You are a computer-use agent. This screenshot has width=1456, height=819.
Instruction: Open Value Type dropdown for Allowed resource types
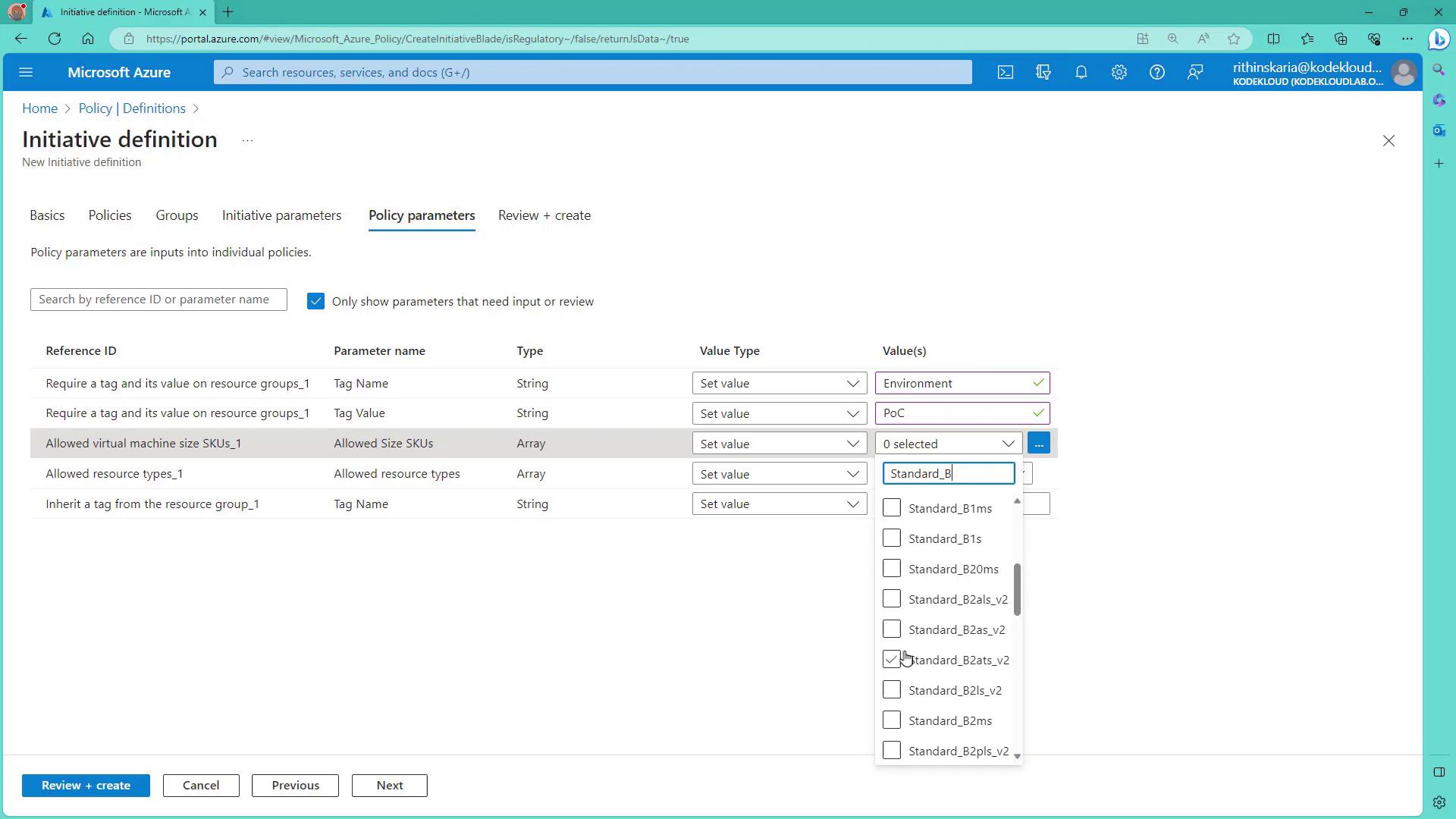point(779,474)
